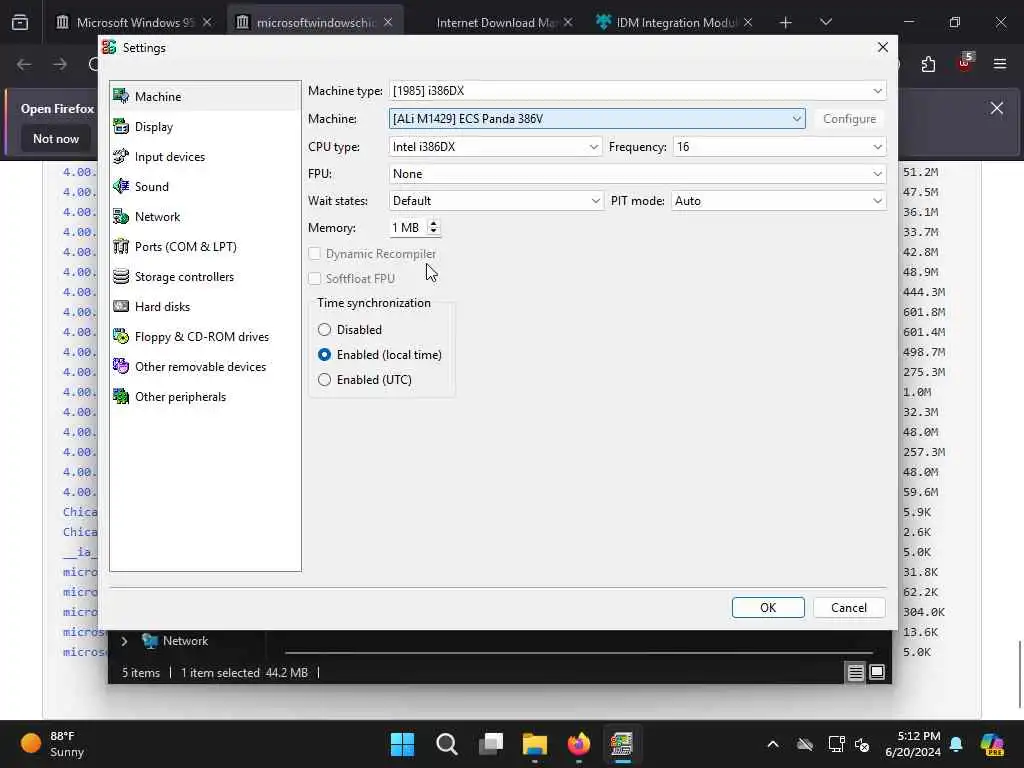Open the Machine dropdown showing ECS Panda 386V
Viewport: 1024px width, 768px height.
click(597, 119)
